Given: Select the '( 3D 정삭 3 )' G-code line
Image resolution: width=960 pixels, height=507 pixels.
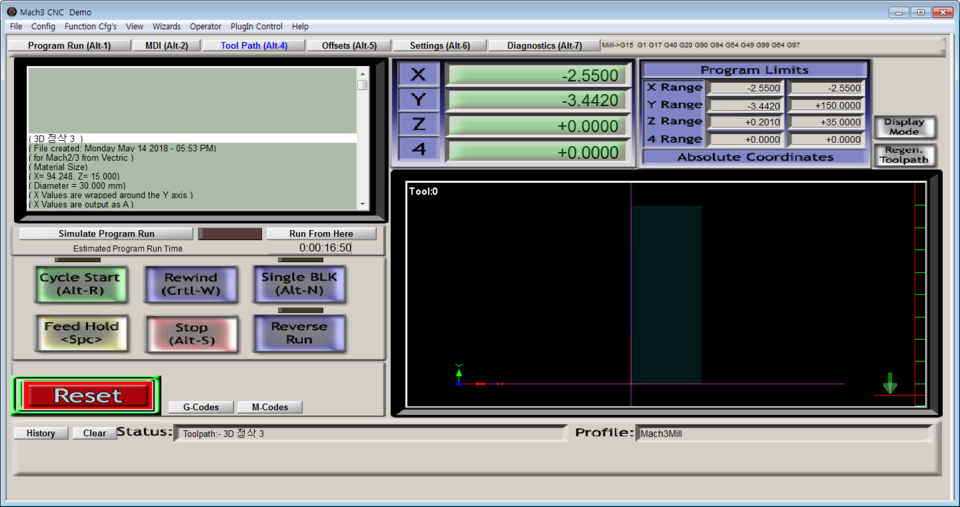Looking at the screenshot, I should click(x=192, y=138).
